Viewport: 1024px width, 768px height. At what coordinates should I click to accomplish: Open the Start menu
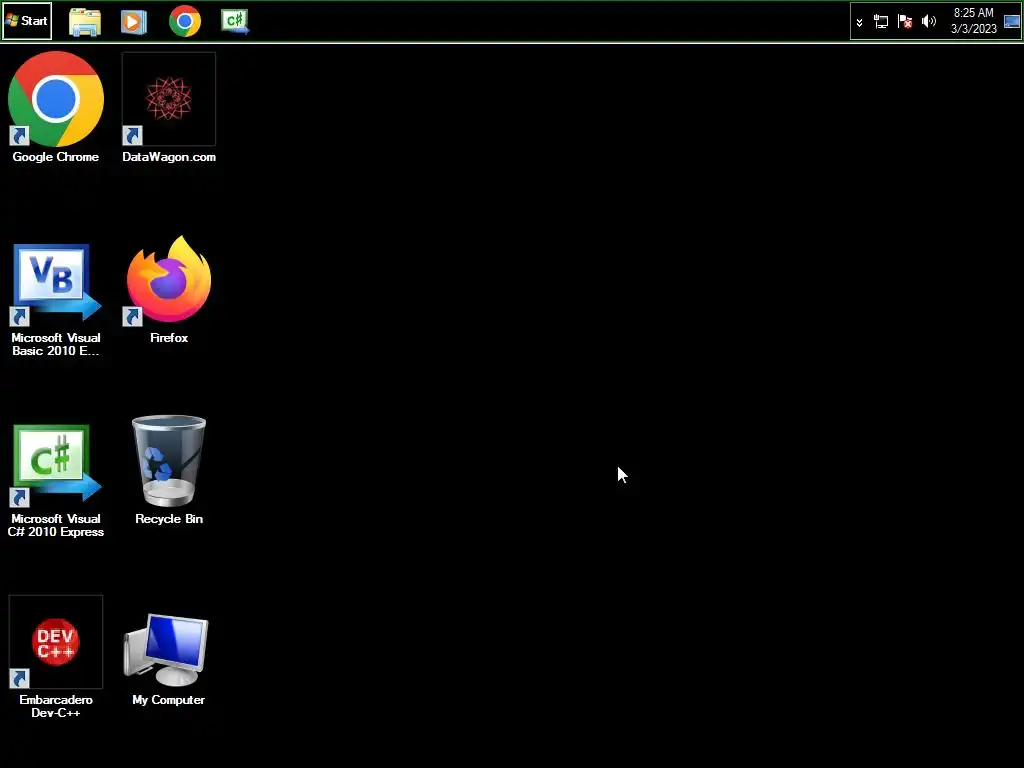click(x=27, y=21)
